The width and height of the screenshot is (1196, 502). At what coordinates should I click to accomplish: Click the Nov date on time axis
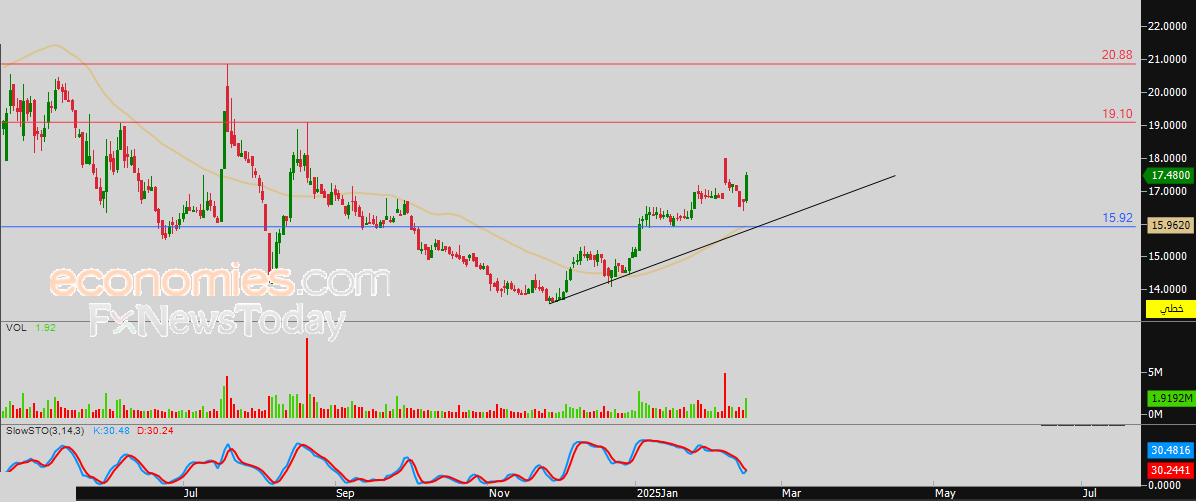click(x=499, y=494)
